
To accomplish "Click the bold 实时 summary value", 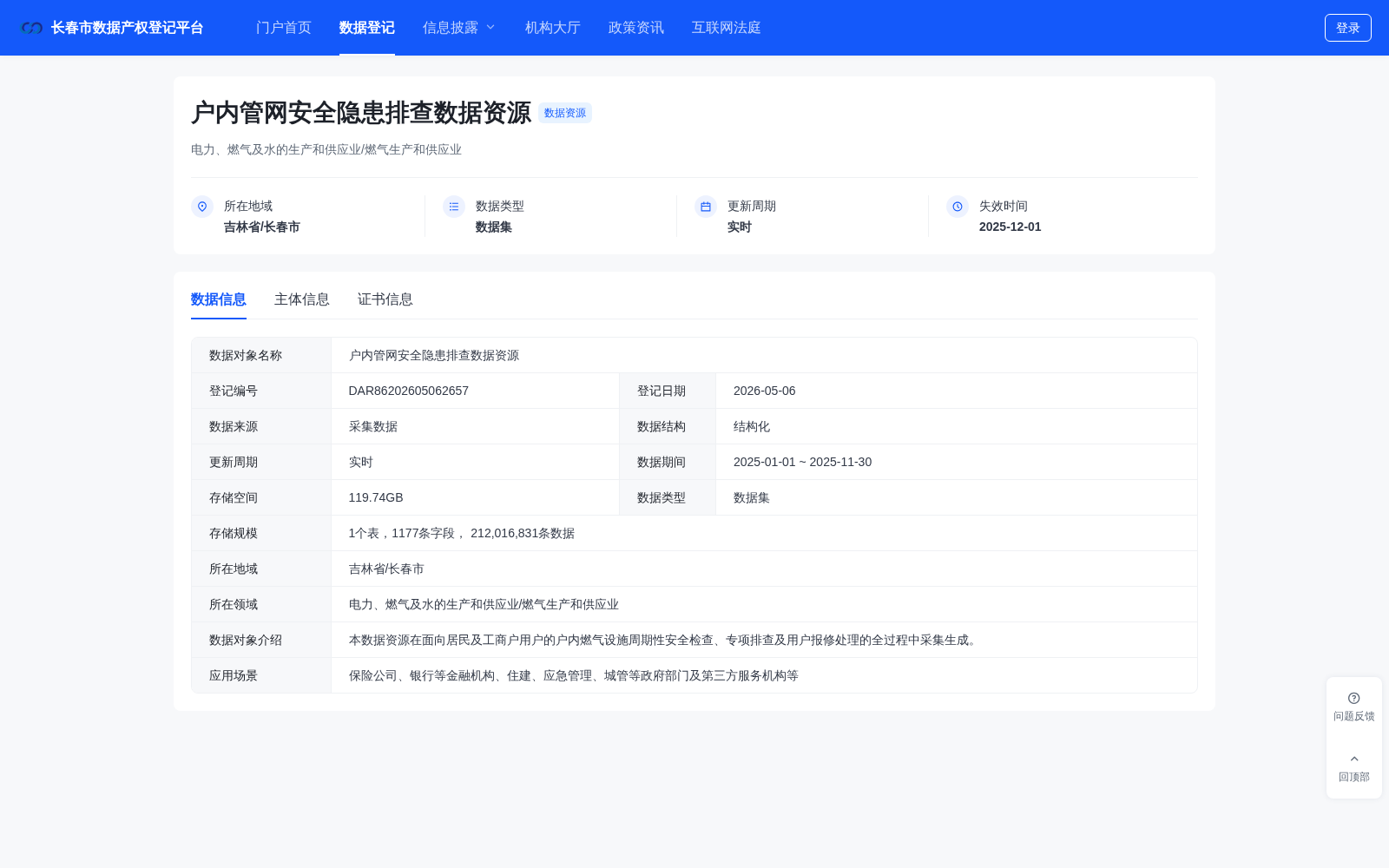I will pyautogui.click(x=740, y=227).
